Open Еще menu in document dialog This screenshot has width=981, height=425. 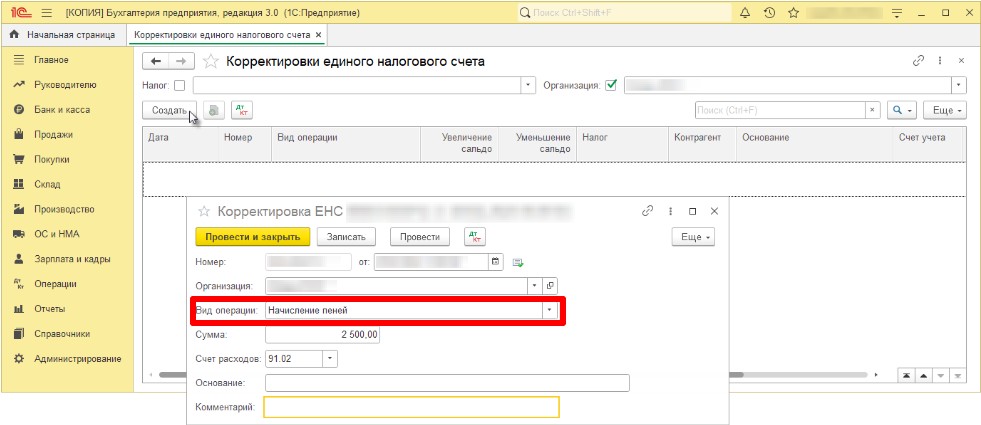tap(693, 237)
